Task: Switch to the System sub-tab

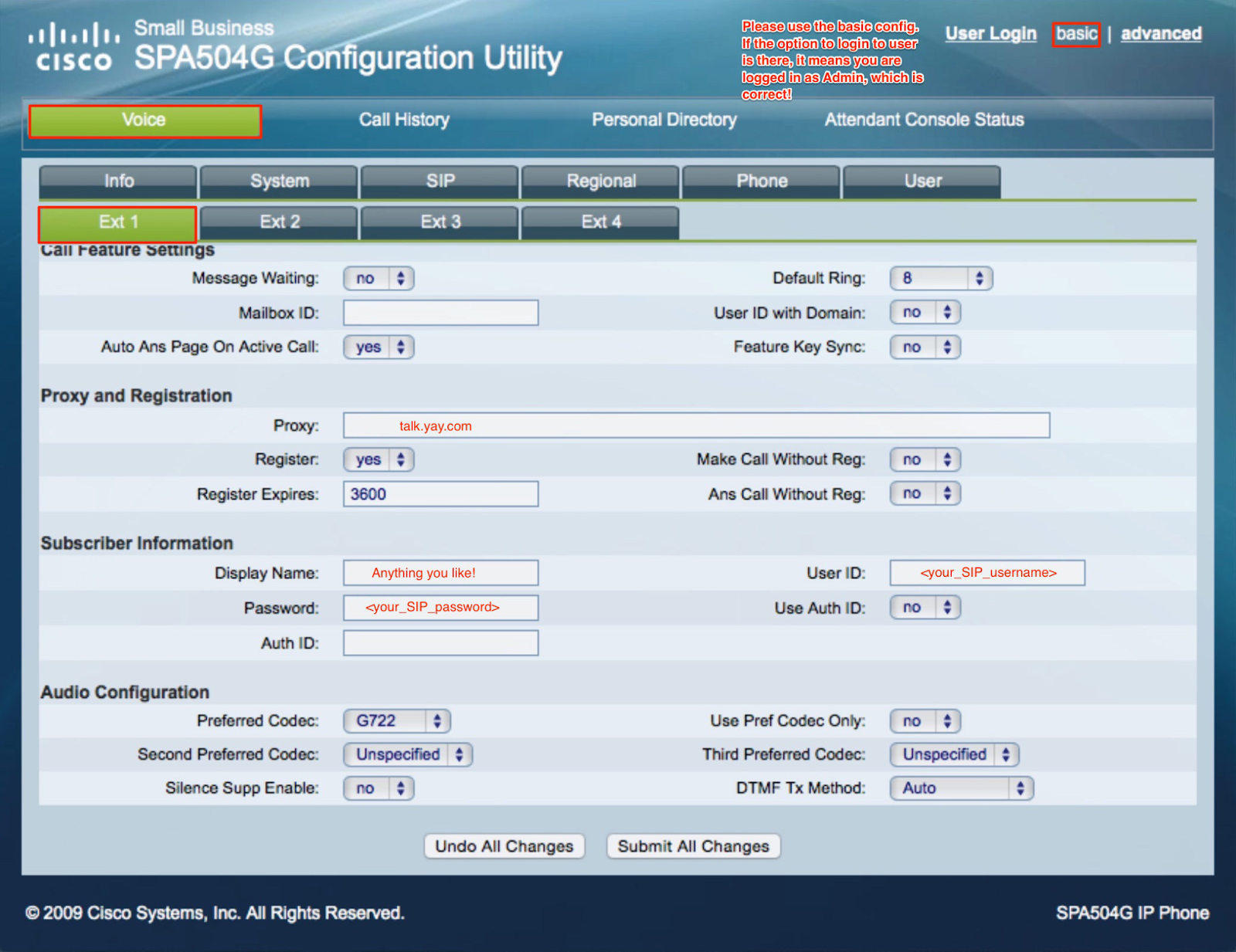Action: (x=280, y=181)
